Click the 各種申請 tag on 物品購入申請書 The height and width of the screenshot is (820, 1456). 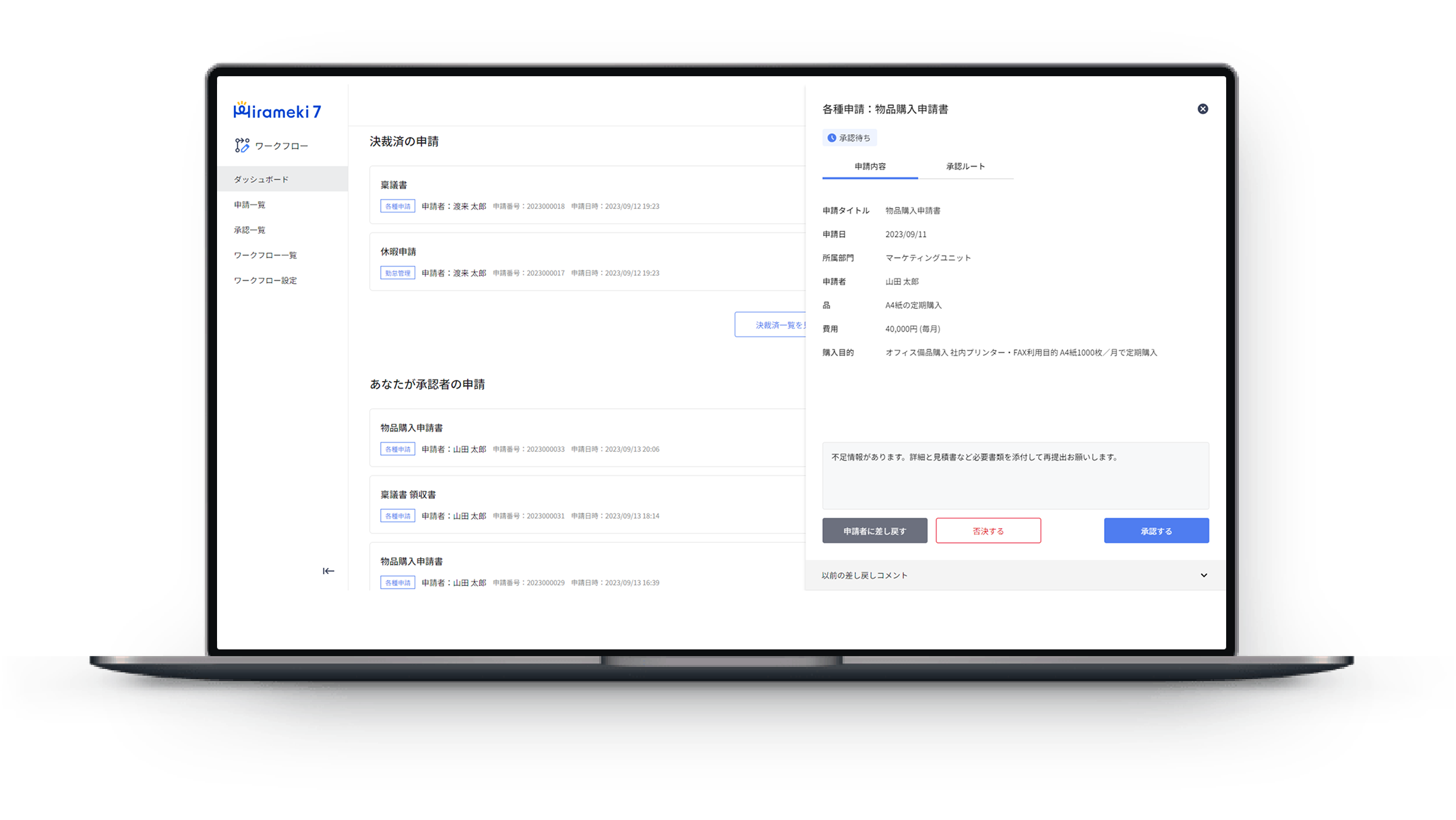[x=397, y=449]
